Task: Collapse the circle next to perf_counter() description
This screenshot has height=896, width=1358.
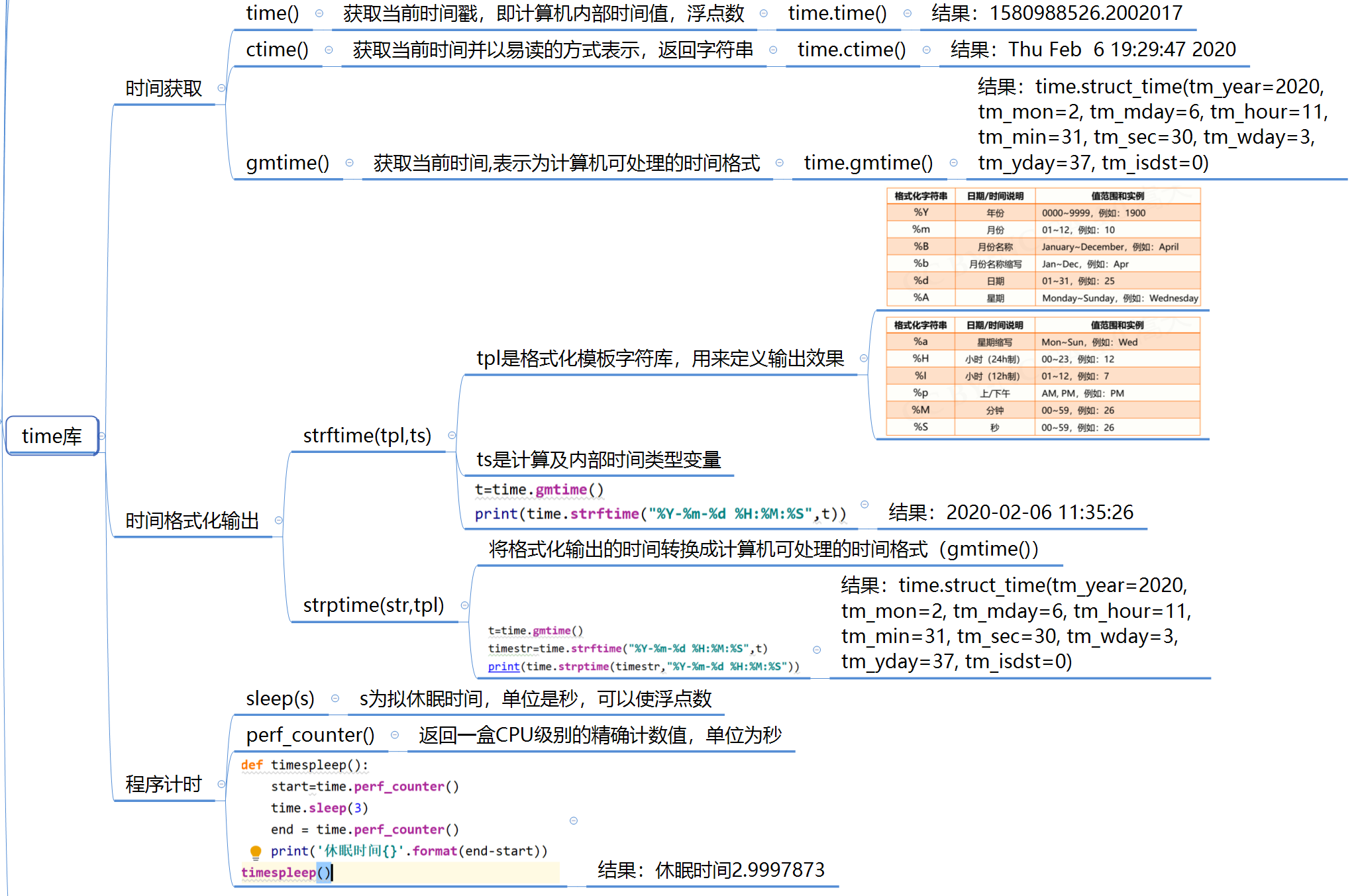Action: point(395,734)
